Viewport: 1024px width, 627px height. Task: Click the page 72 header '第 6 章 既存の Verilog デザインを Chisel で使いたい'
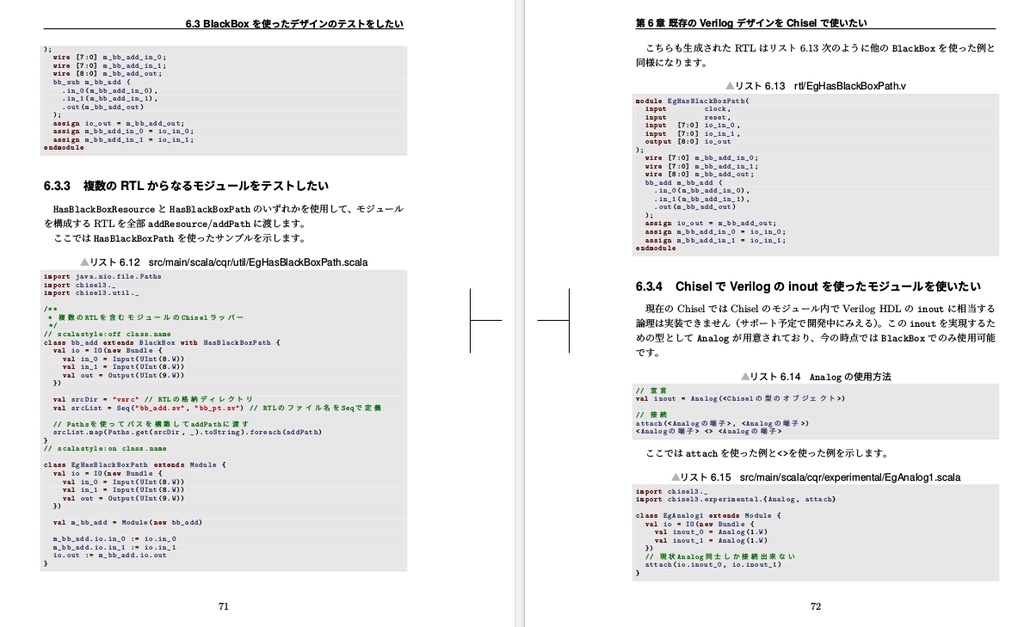coord(751,23)
